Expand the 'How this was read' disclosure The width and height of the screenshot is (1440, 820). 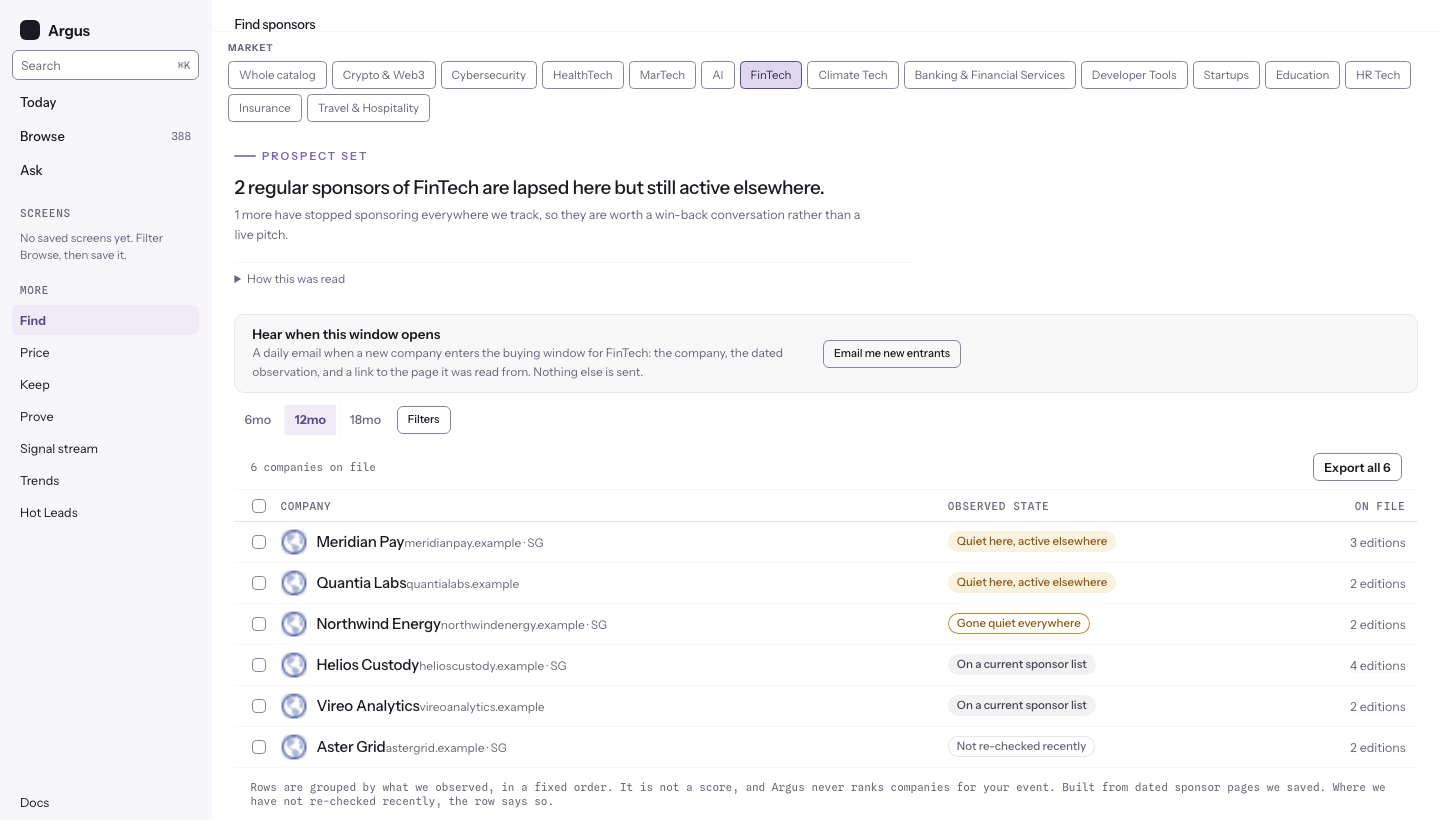click(x=290, y=279)
